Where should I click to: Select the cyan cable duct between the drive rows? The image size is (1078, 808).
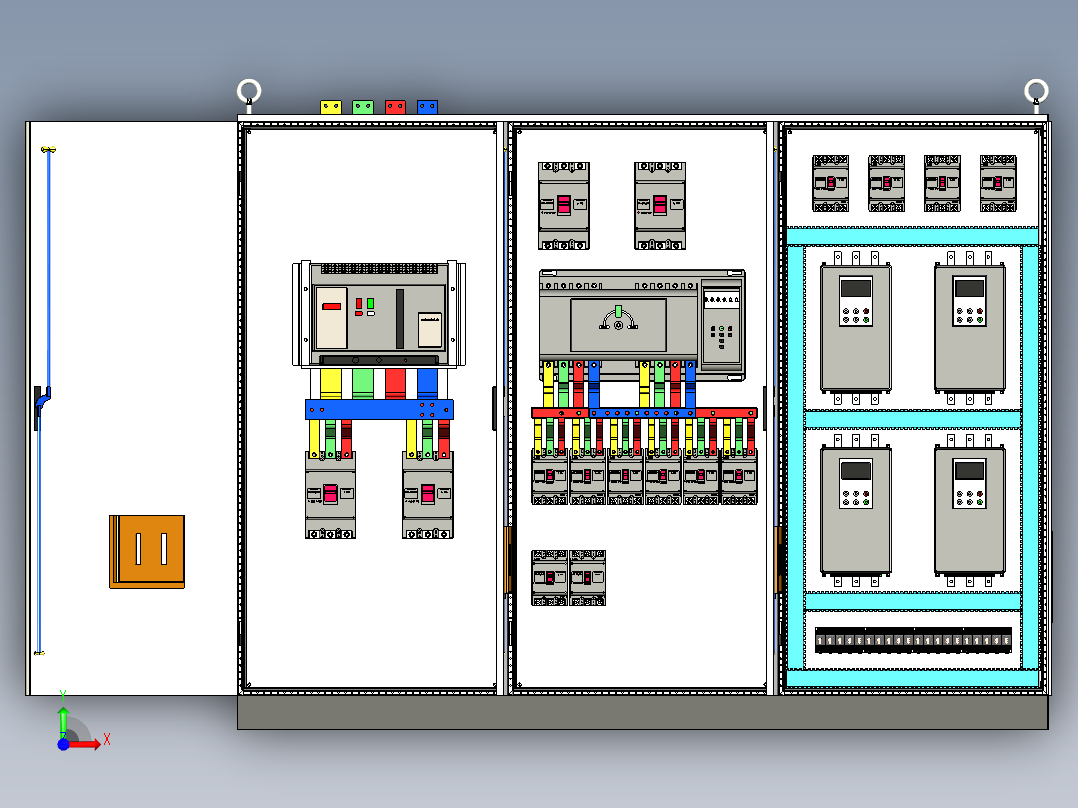[912, 419]
